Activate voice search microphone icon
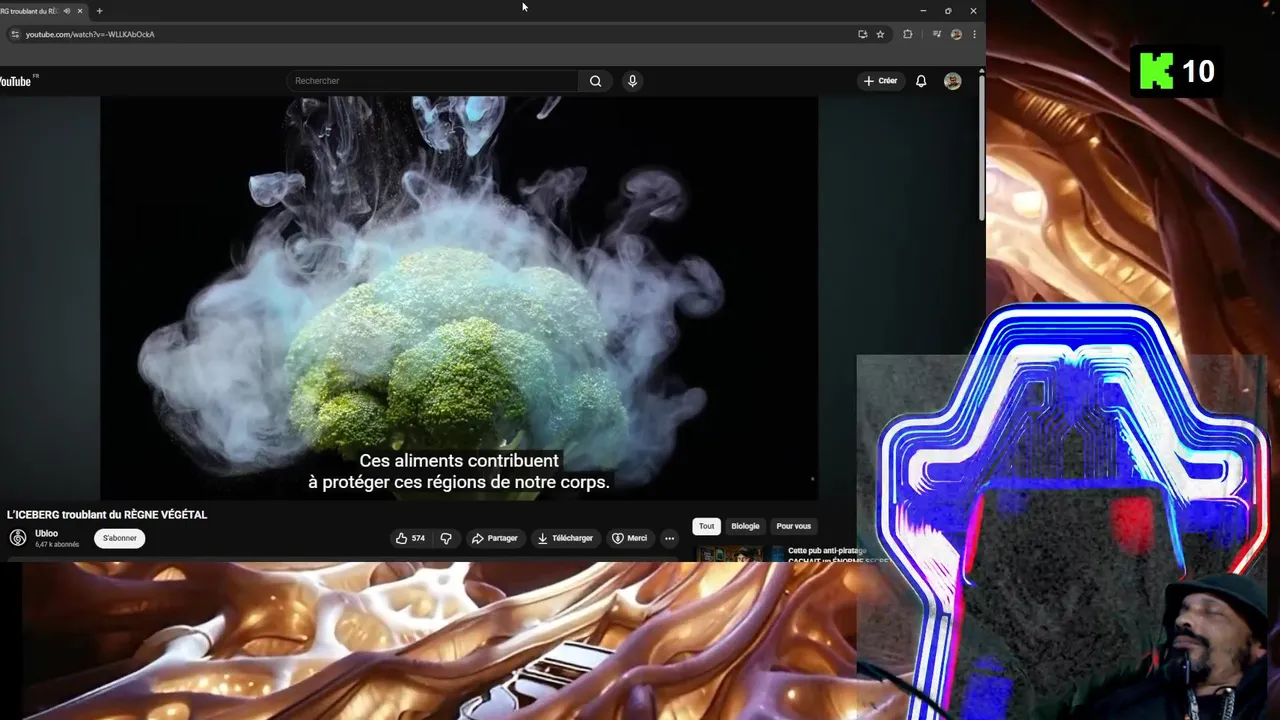The image size is (1280, 720). point(632,81)
